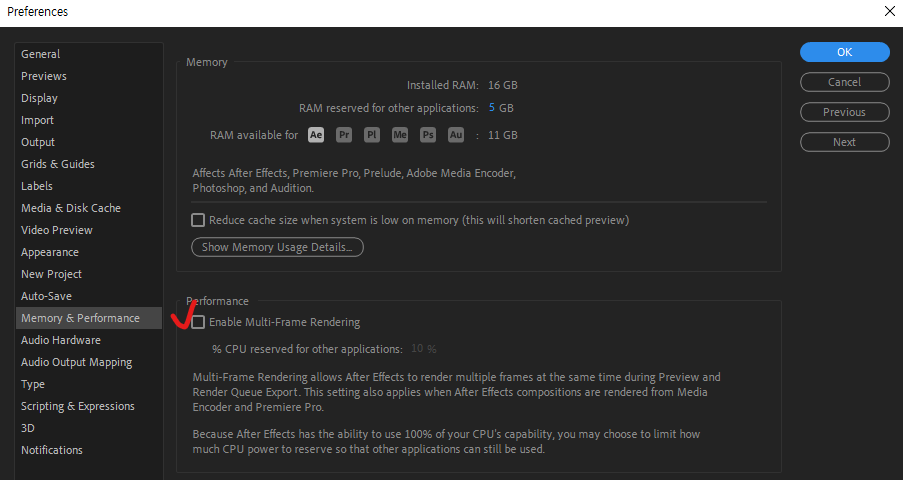
Task: Confirm preferences with OK button
Action: [844, 52]
